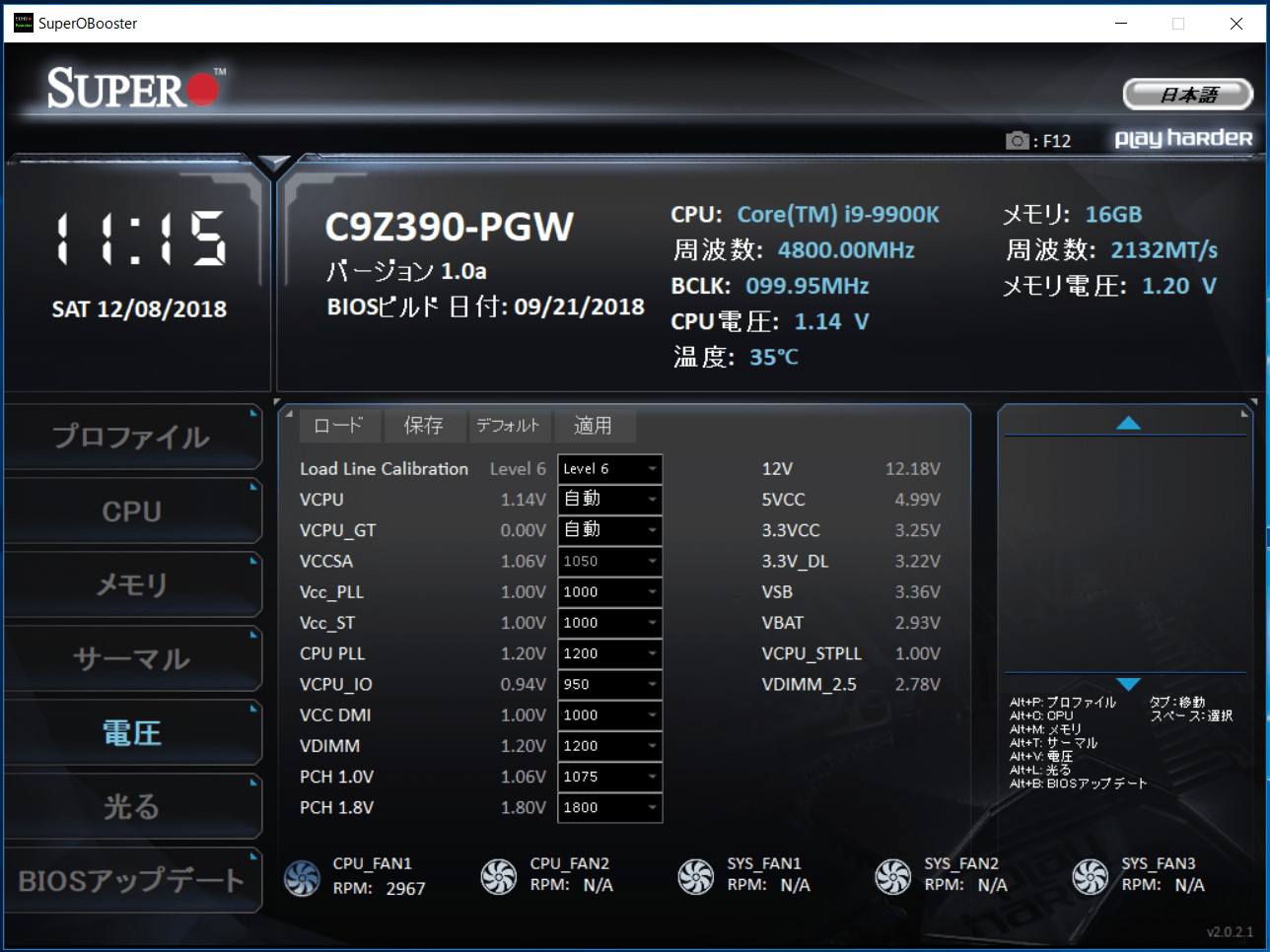Viewport: 1270px width, 952px height.
Task: Click the 11:15 clock display
Action: (x=140, y=238)
